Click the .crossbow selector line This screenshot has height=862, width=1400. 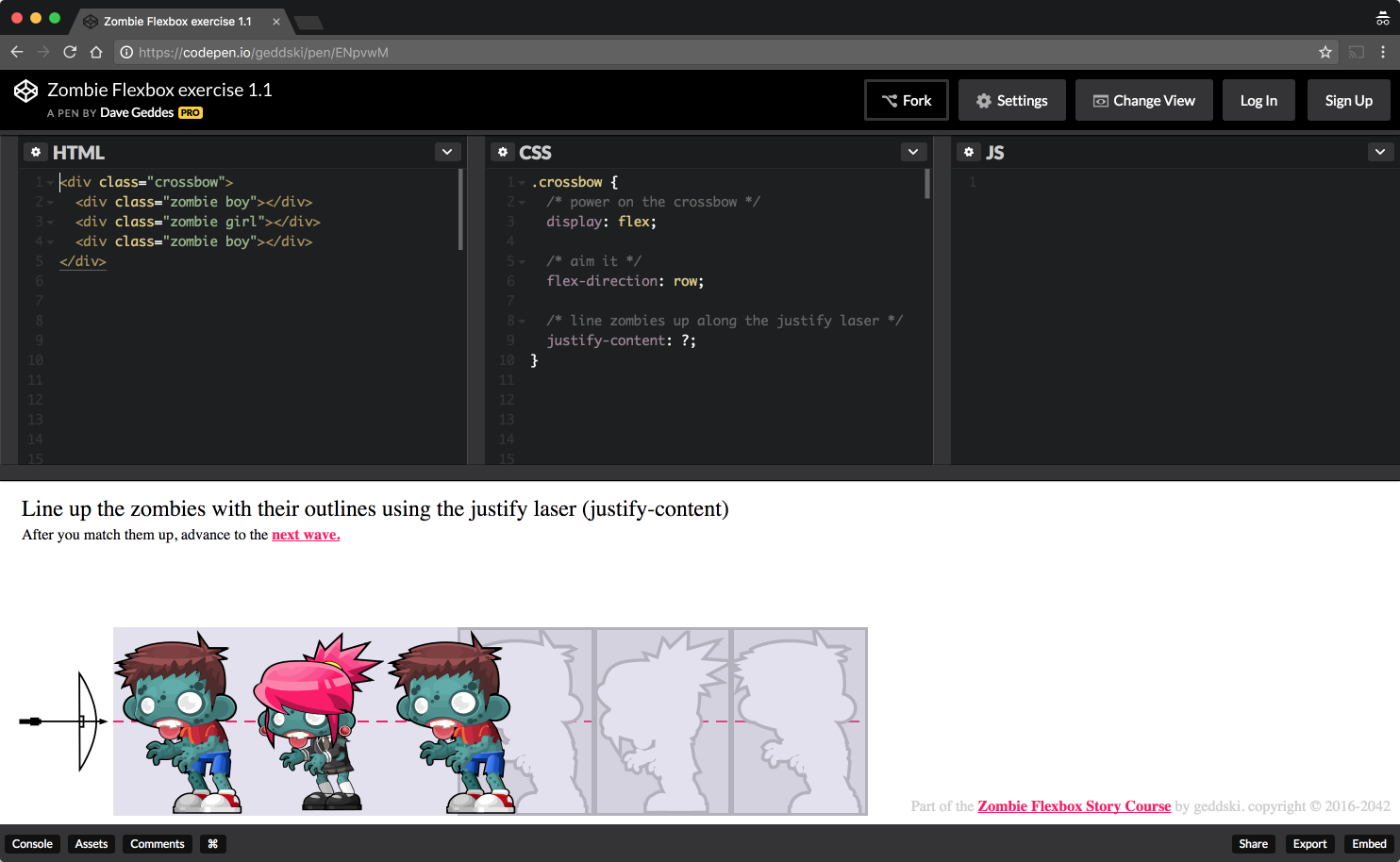575,182
